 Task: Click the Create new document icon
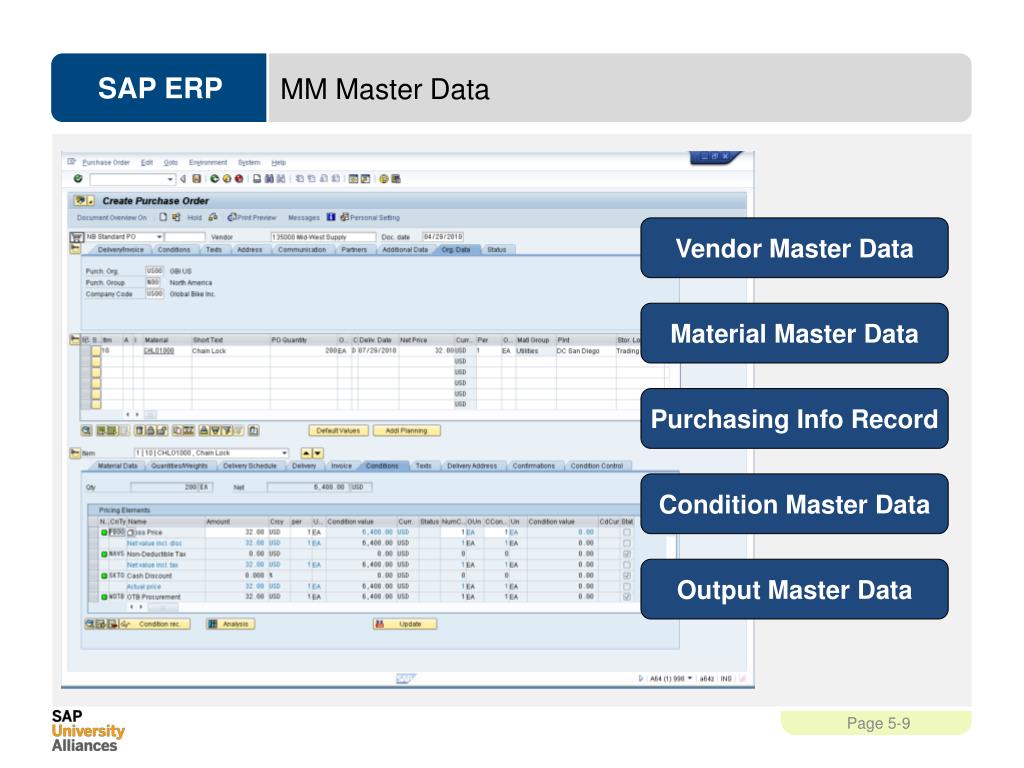click(x=163, y=217)
